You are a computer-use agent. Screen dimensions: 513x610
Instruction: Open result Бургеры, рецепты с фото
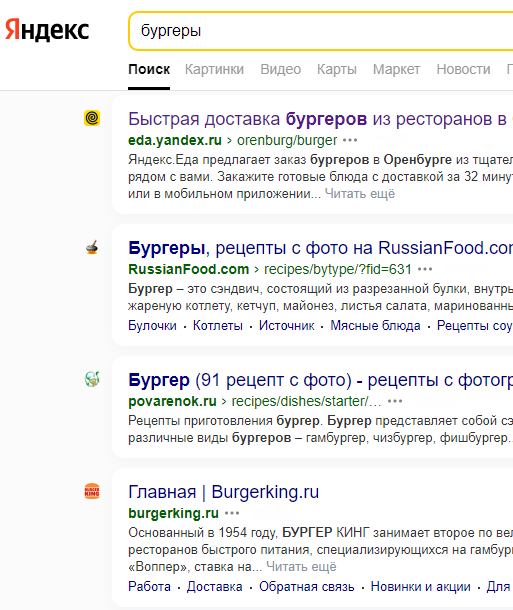pyautogui.click(x=320, y=248)
